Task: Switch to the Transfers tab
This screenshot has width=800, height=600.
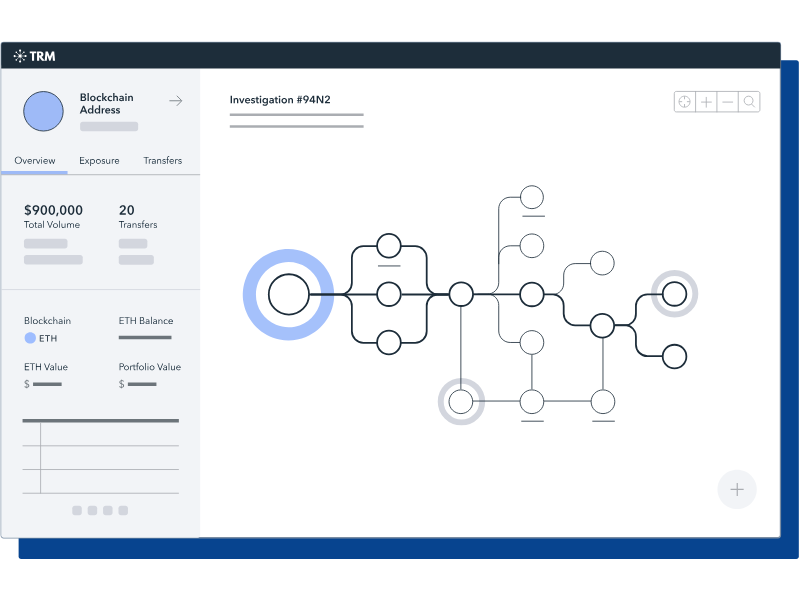Action: pos(162,160)
